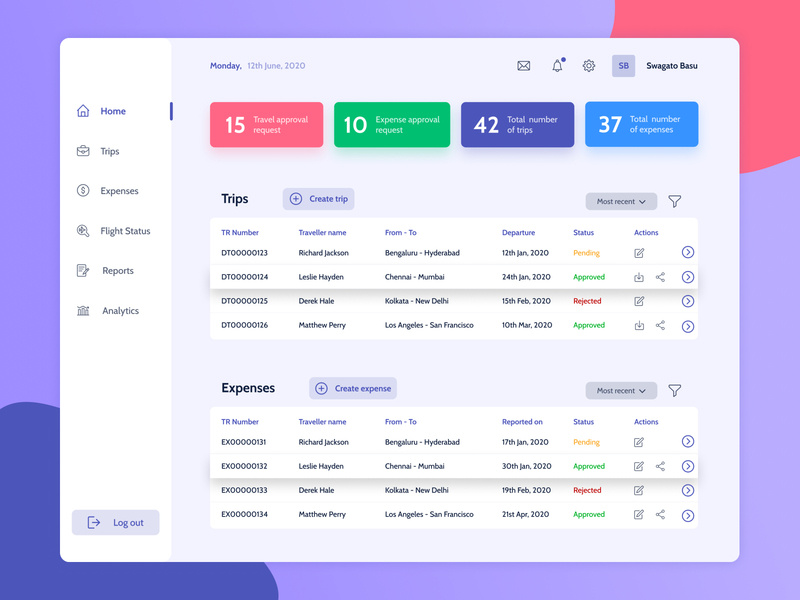Open details arrow for EX00000134

coord(688,515)
